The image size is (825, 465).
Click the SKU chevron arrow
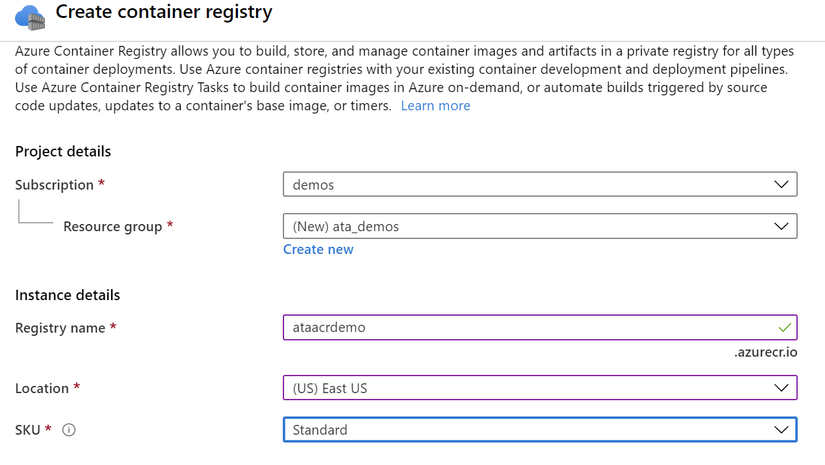(x=781, y=430)
